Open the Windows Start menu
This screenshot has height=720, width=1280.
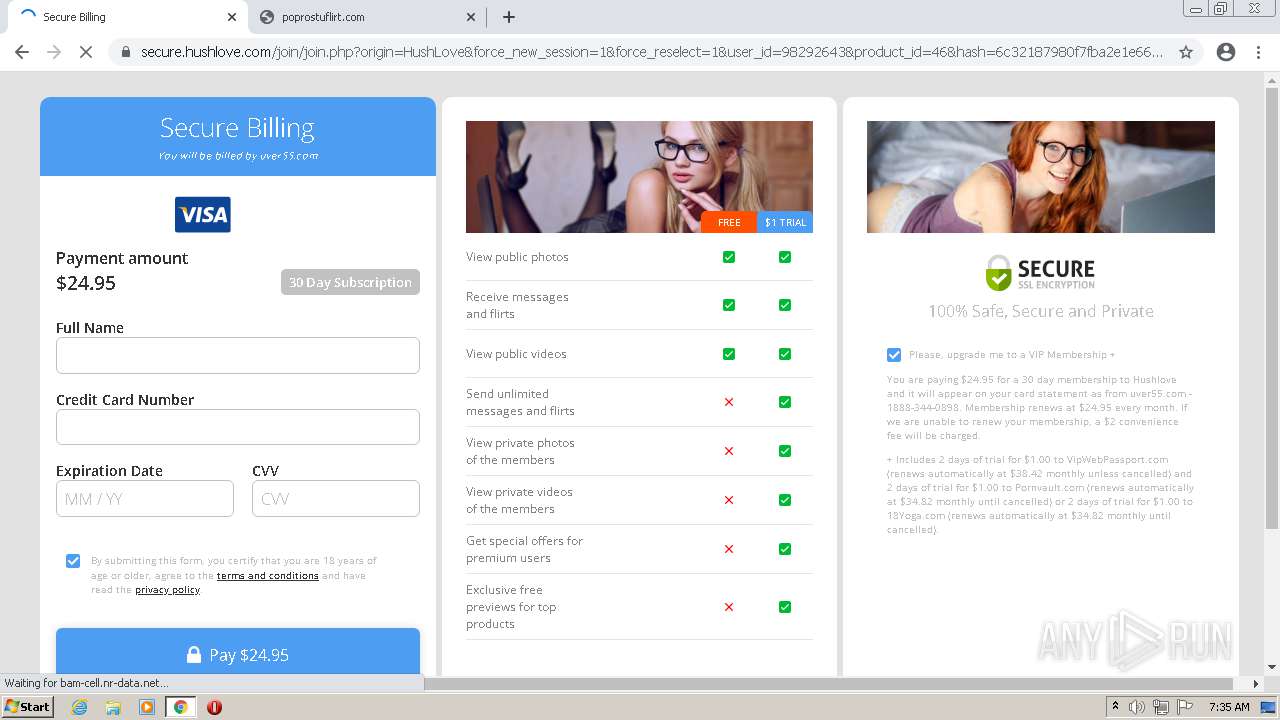click(28, 707)
